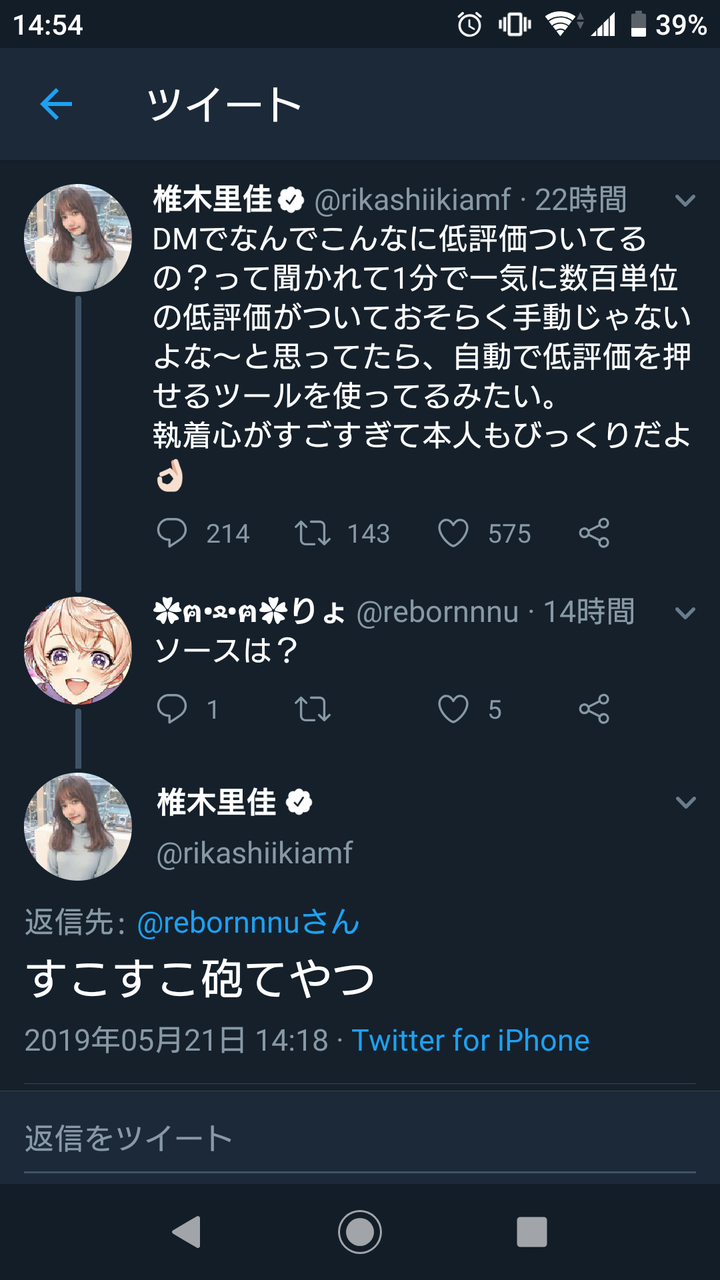Share the first 椎木里佳 tweet

click(x=594, y=533)
